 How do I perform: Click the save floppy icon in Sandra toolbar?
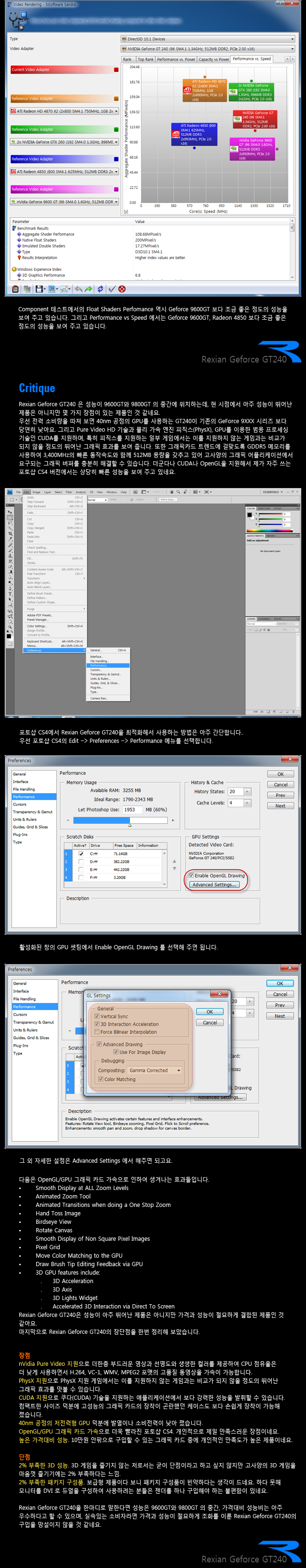tap(39, 289)
